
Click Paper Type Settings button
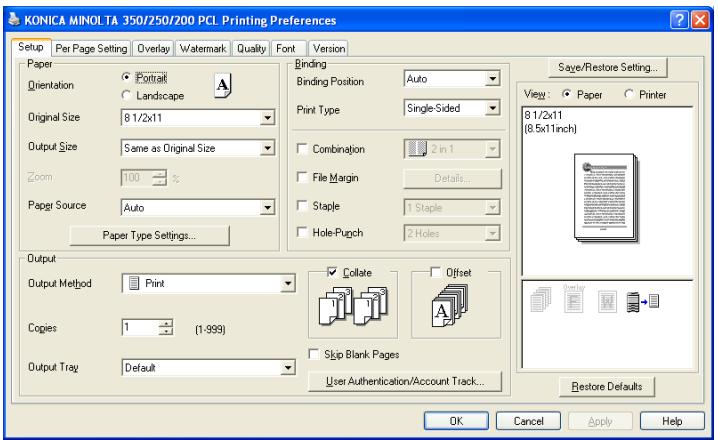(149, 235)
